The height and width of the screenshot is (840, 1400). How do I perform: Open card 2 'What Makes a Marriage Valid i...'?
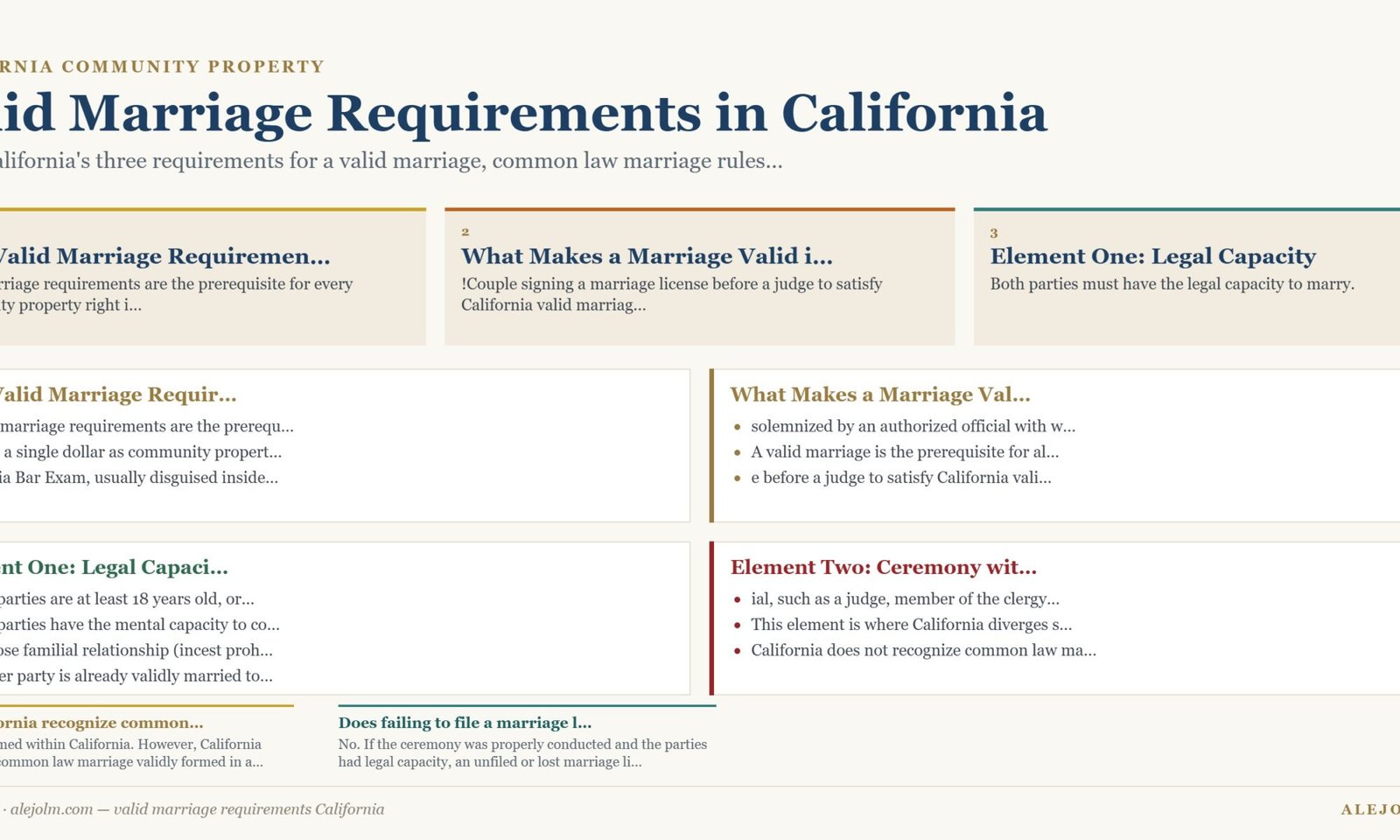coord(699,276)
